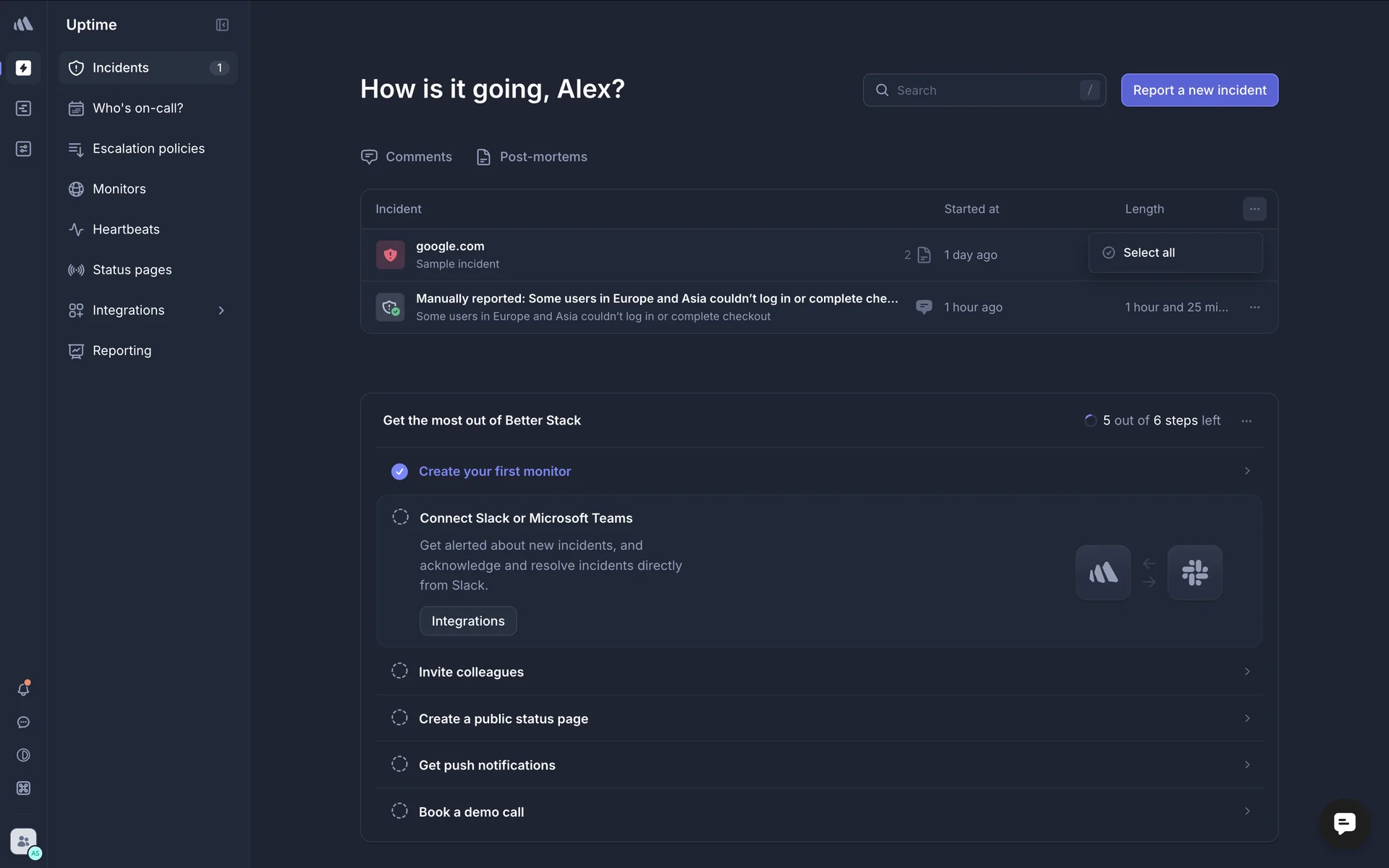Open the Heartbeats sidebar item
Screen dimensions: 1389x868
(x=126, y=229)
